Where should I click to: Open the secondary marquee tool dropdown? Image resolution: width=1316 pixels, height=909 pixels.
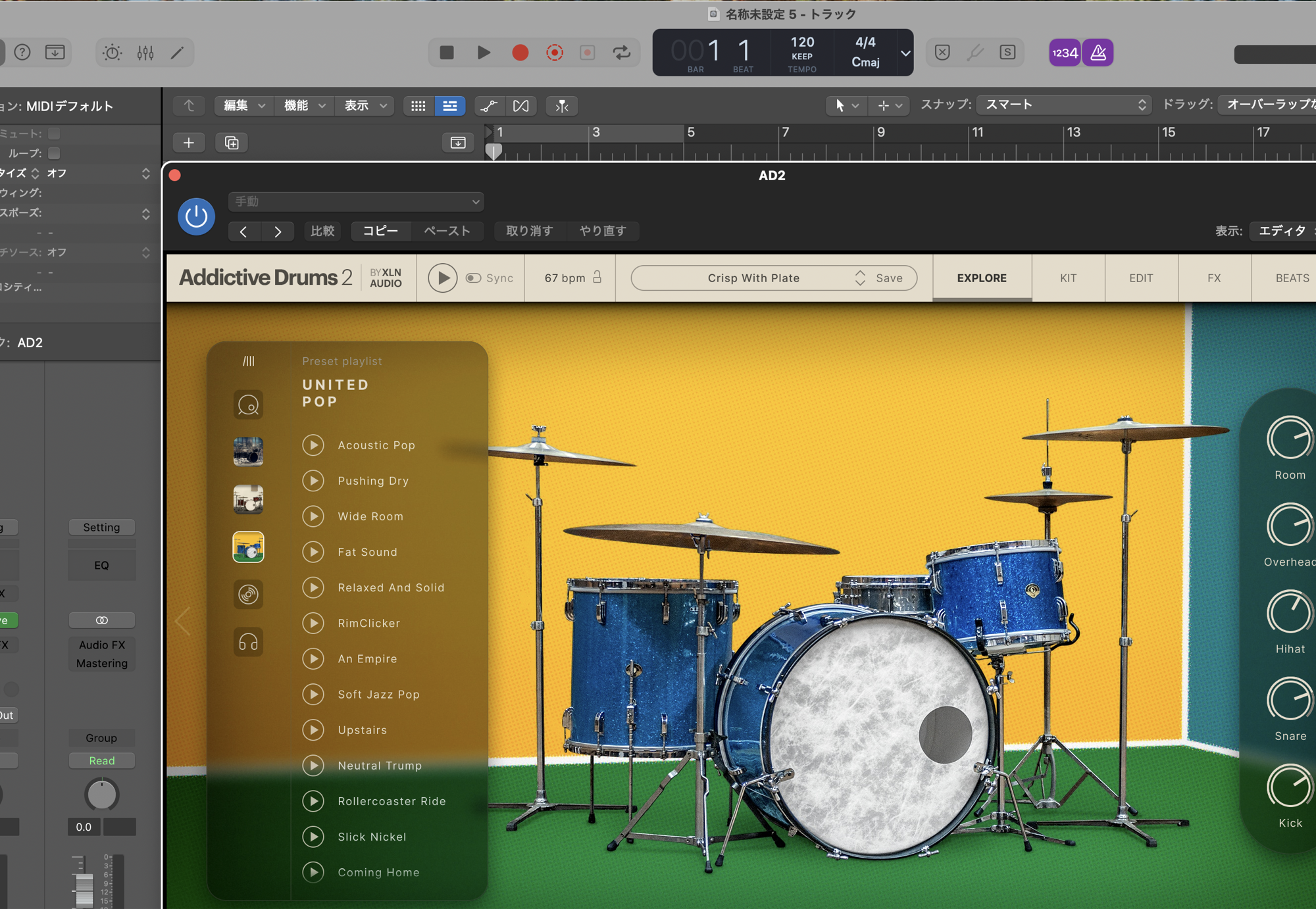coord(890,105)
